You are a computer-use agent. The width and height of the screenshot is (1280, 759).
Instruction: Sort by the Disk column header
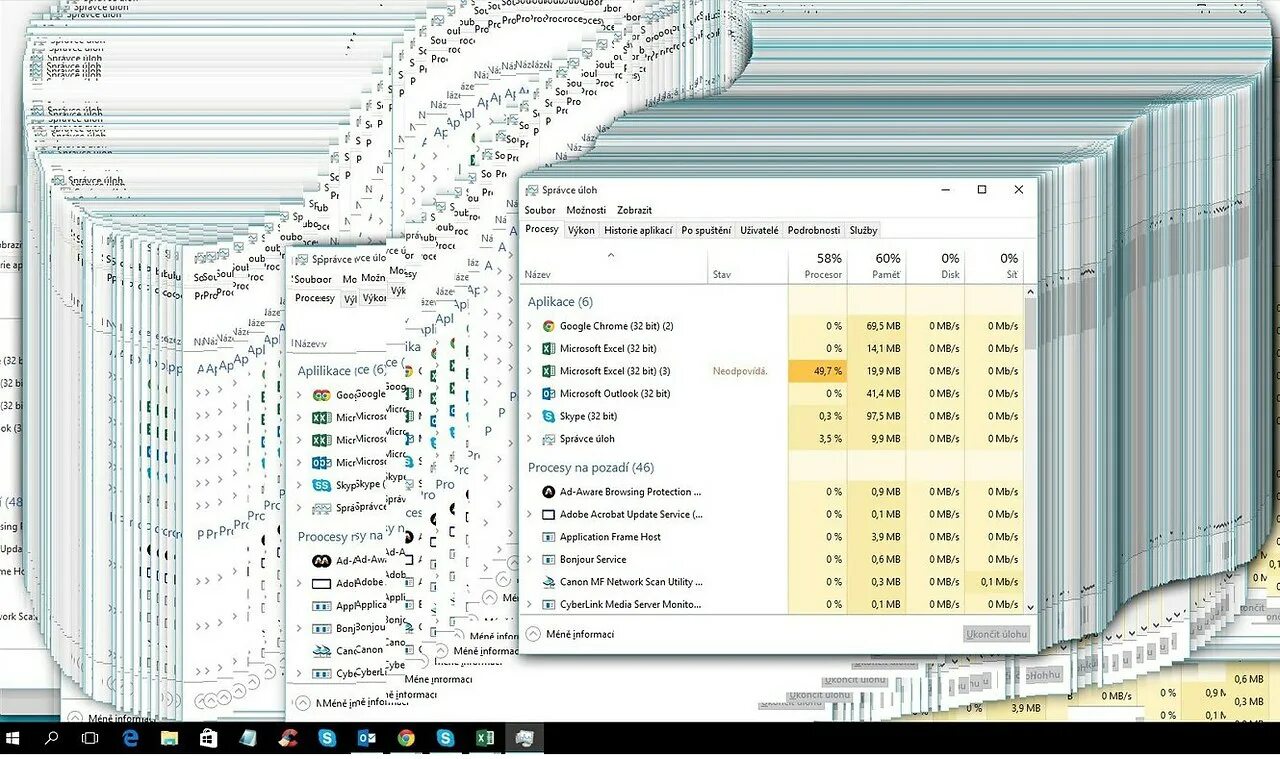(936, 265)
